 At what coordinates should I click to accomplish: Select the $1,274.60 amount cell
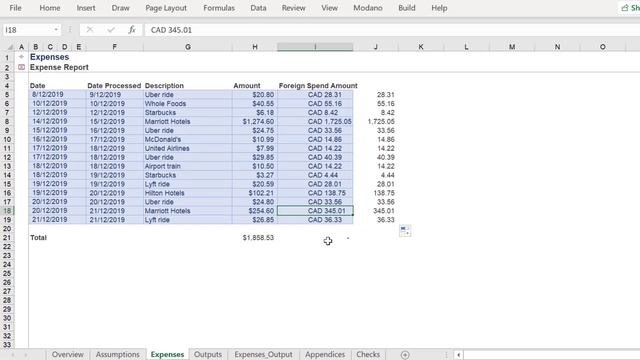(255, 122)
